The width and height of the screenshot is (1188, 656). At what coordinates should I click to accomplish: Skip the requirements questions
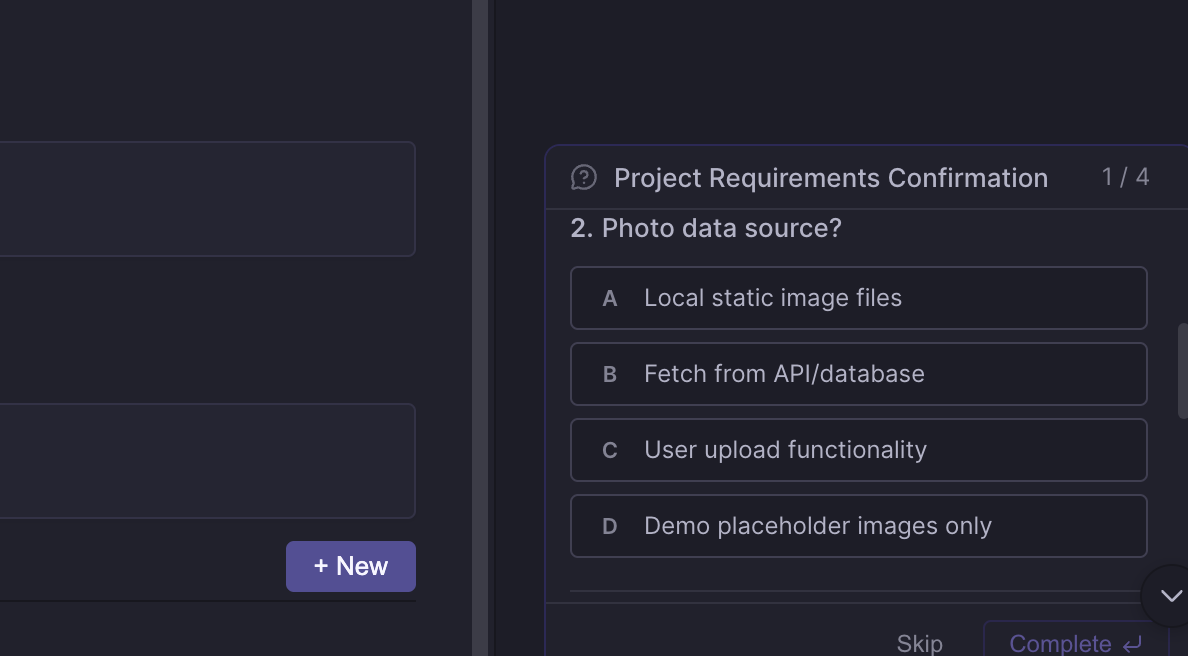pyautogui.click(x=919, y=643)
